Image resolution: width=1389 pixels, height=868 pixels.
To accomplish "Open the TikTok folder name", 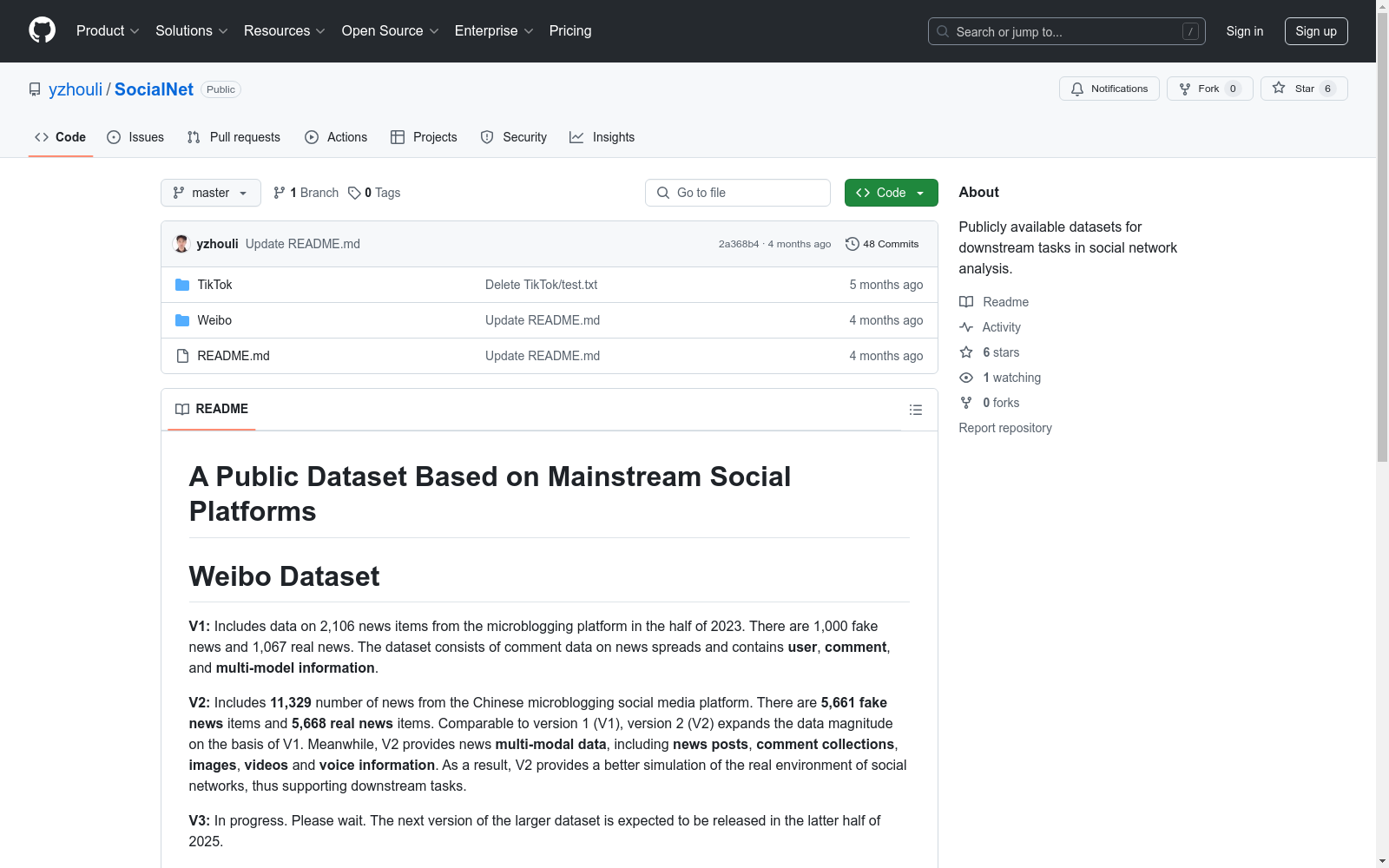I will pos(214,285).
